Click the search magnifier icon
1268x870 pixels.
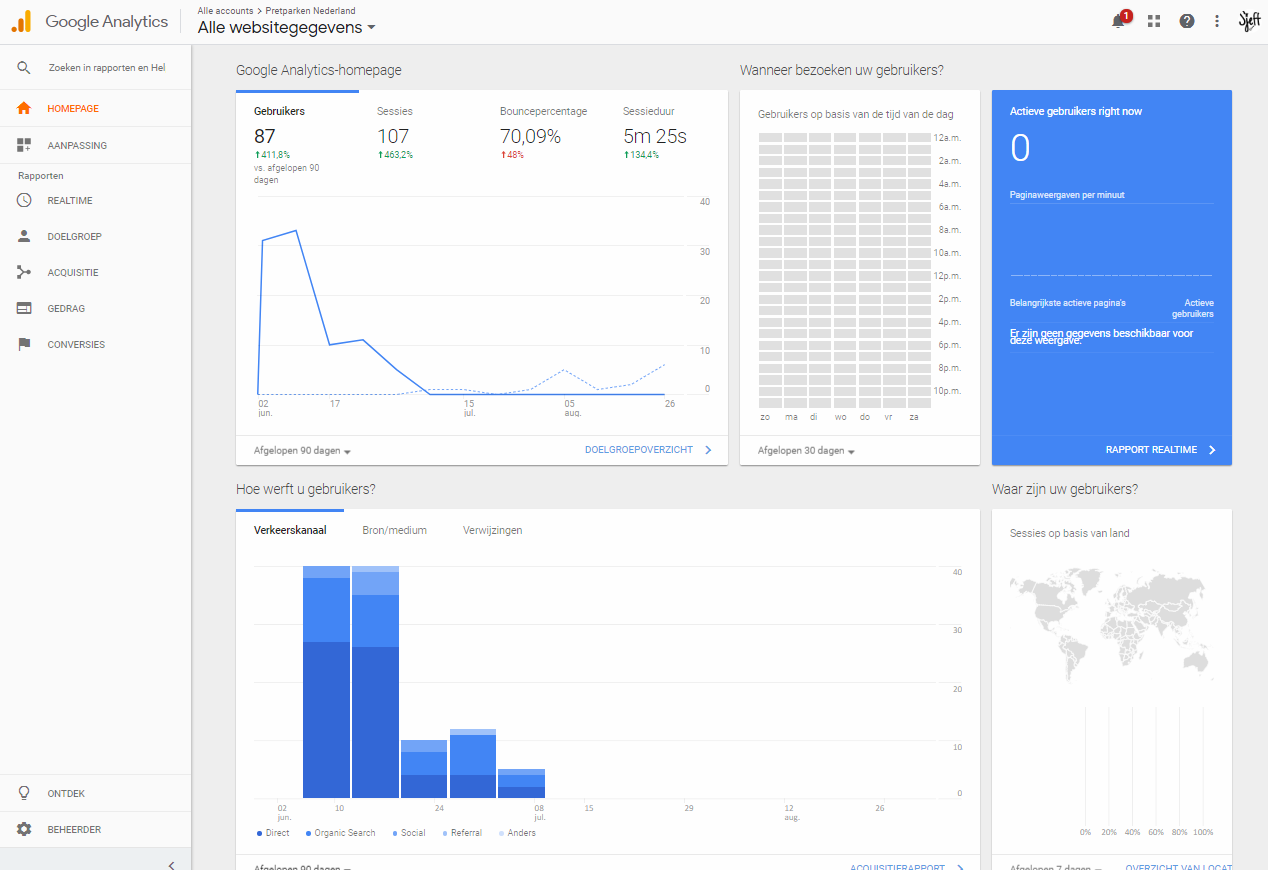pos(24,68)
